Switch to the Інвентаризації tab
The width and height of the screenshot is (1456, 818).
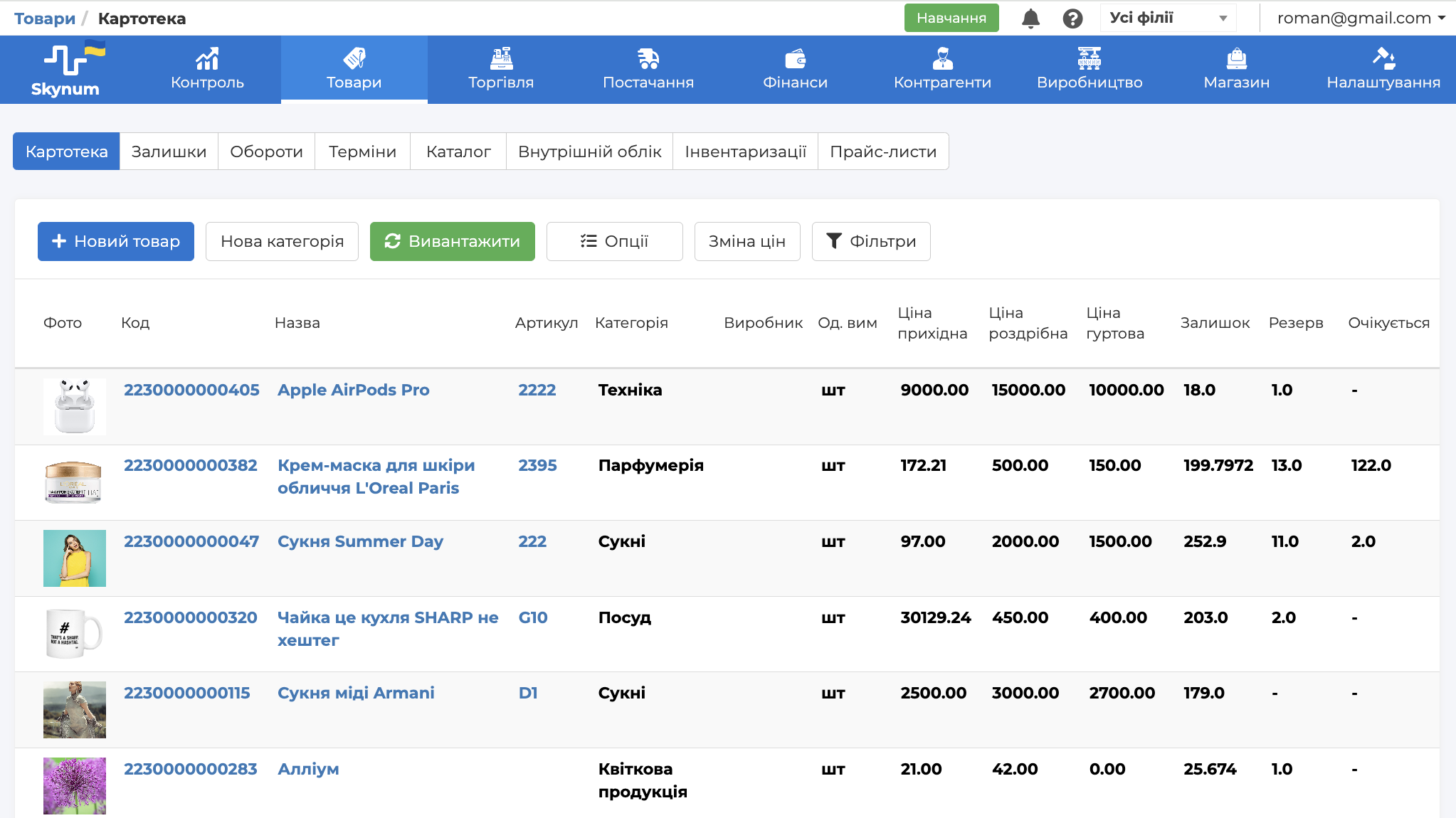745,152
